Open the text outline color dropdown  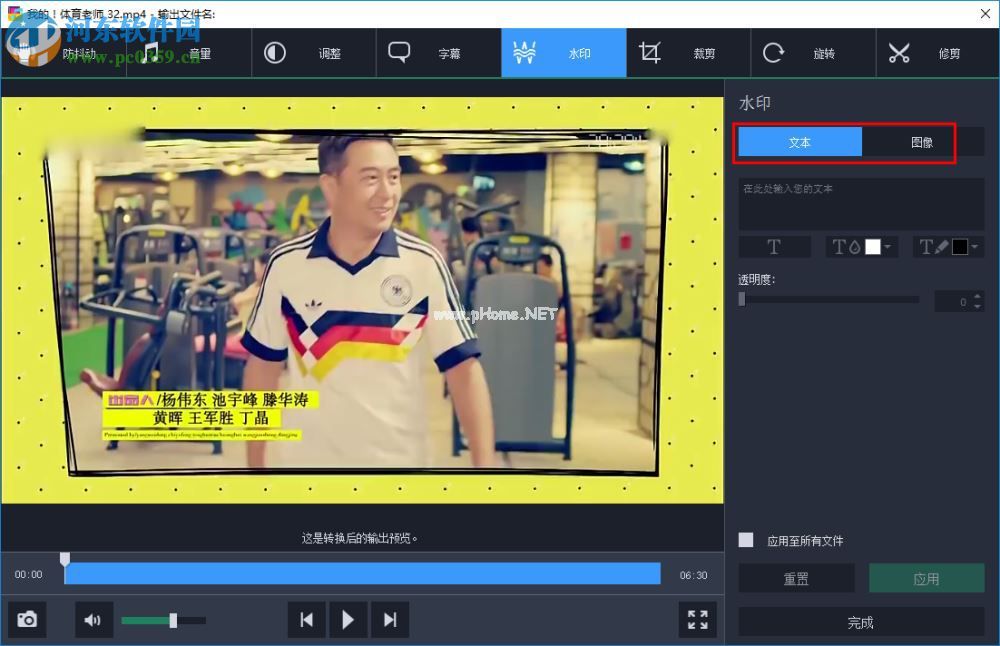tap(975, 247)
